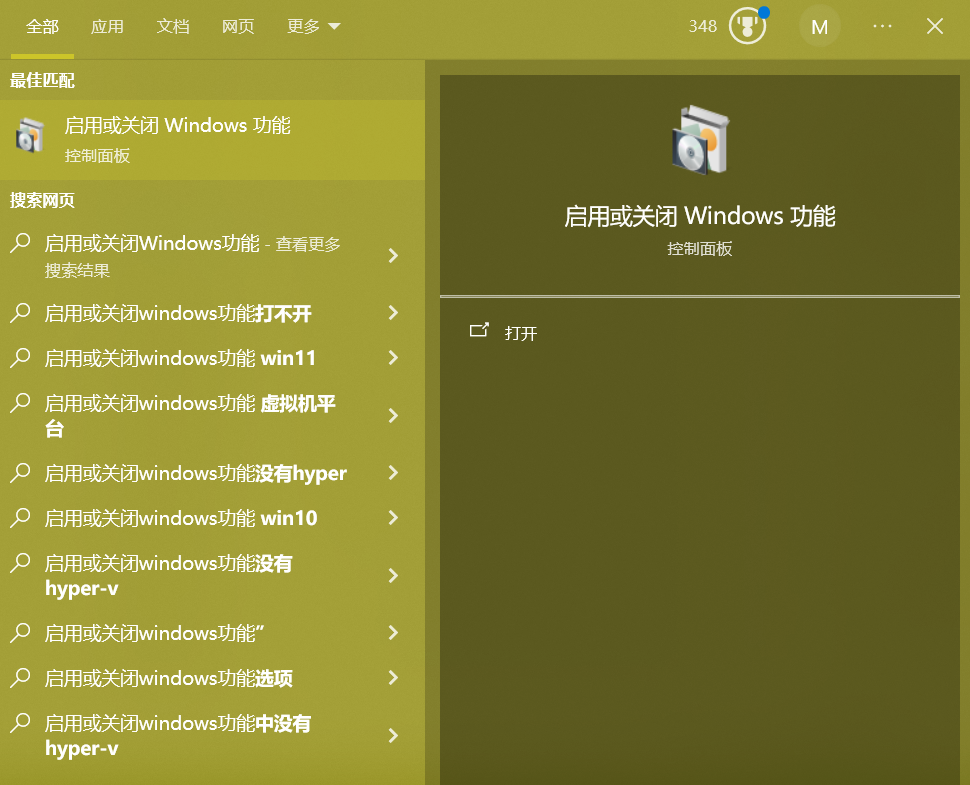Click the 348 rewards points count
The width and height of the screenshot is (970, 785).
tap(703, 26)
